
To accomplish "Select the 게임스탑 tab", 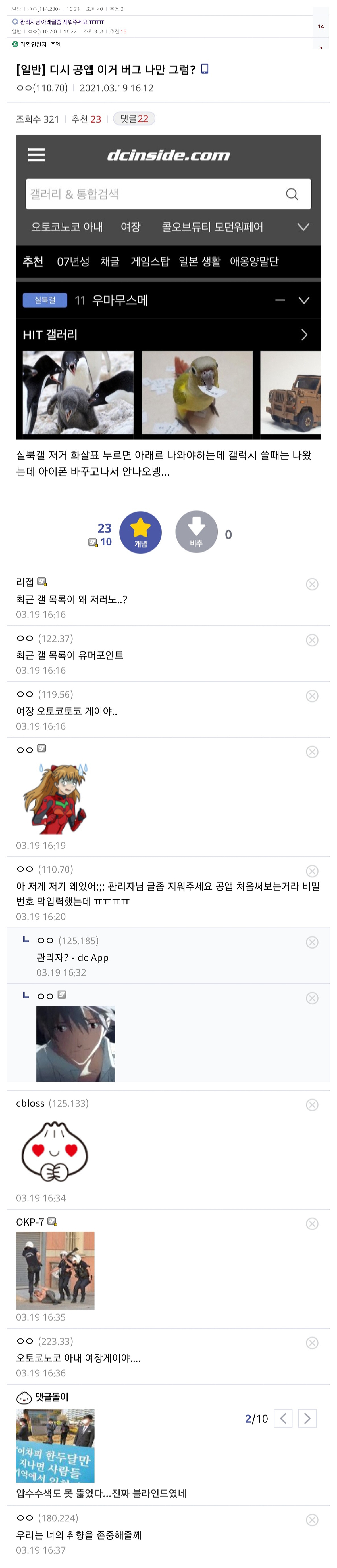I will pos(150,262).
